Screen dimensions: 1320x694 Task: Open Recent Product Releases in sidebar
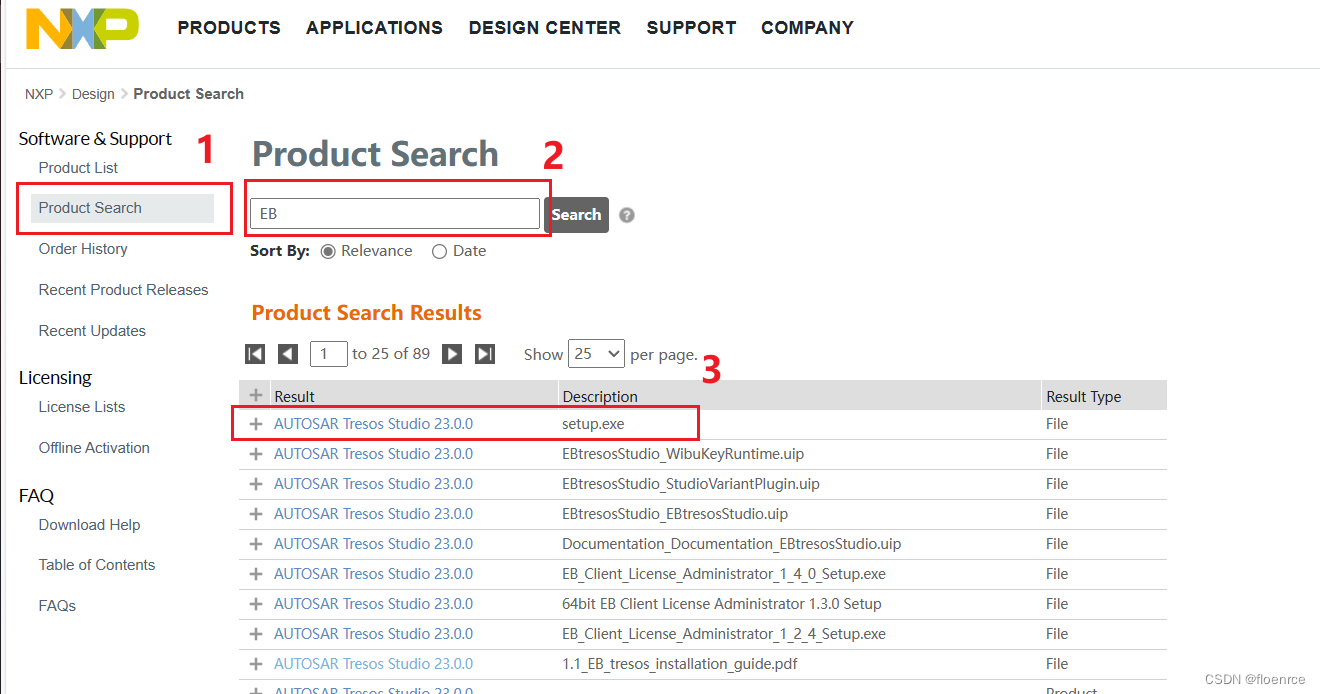(x=123, y=290)
